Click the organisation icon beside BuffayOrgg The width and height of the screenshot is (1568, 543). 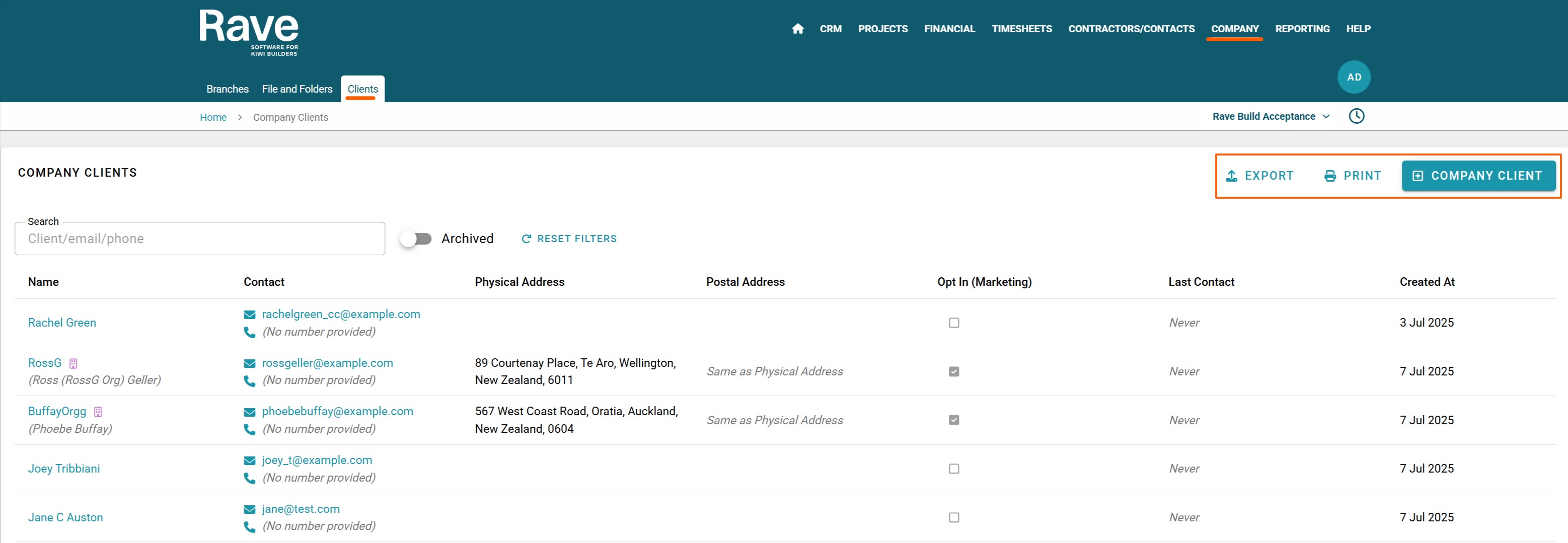[x=98, y=412]
